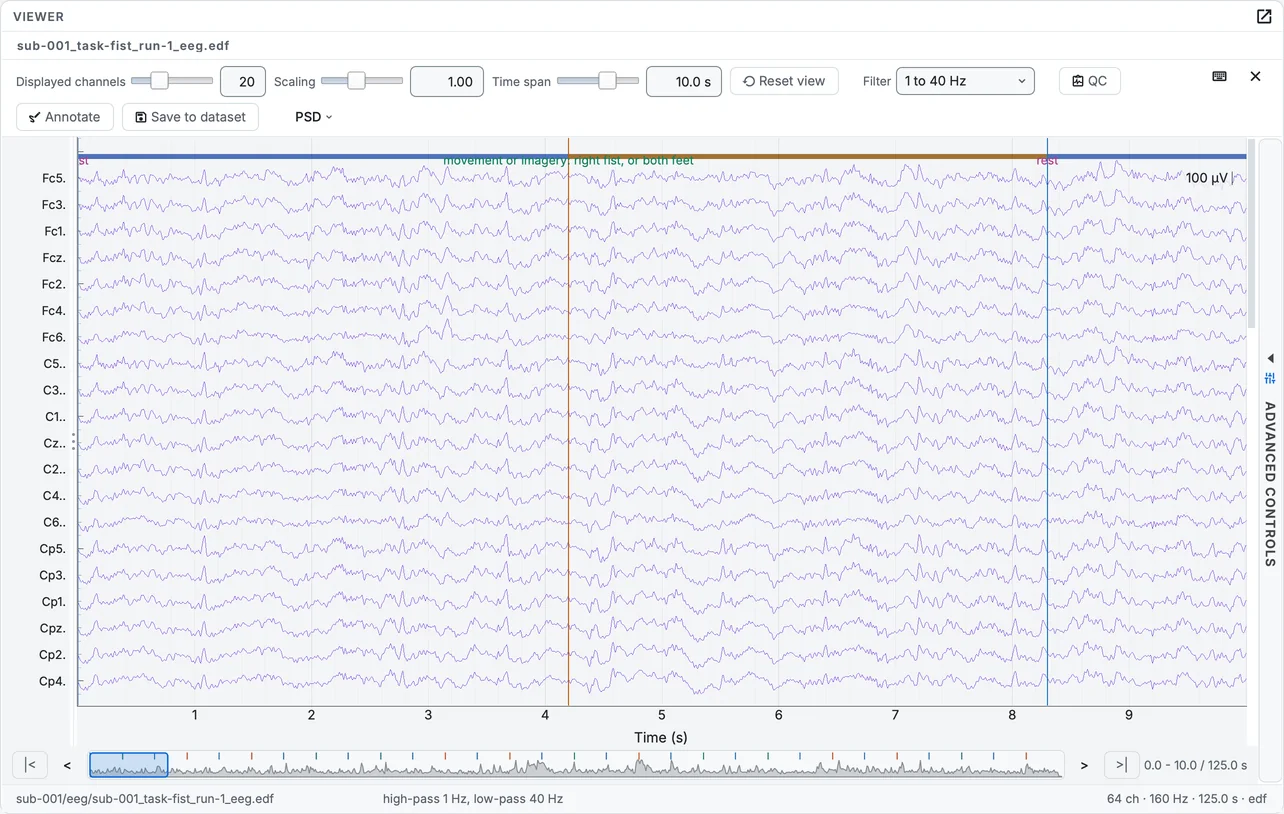Click the Time (s) axis label
Image resolution: width=1284 pixels, height=814 pixels.
click(x=661, y=737)
